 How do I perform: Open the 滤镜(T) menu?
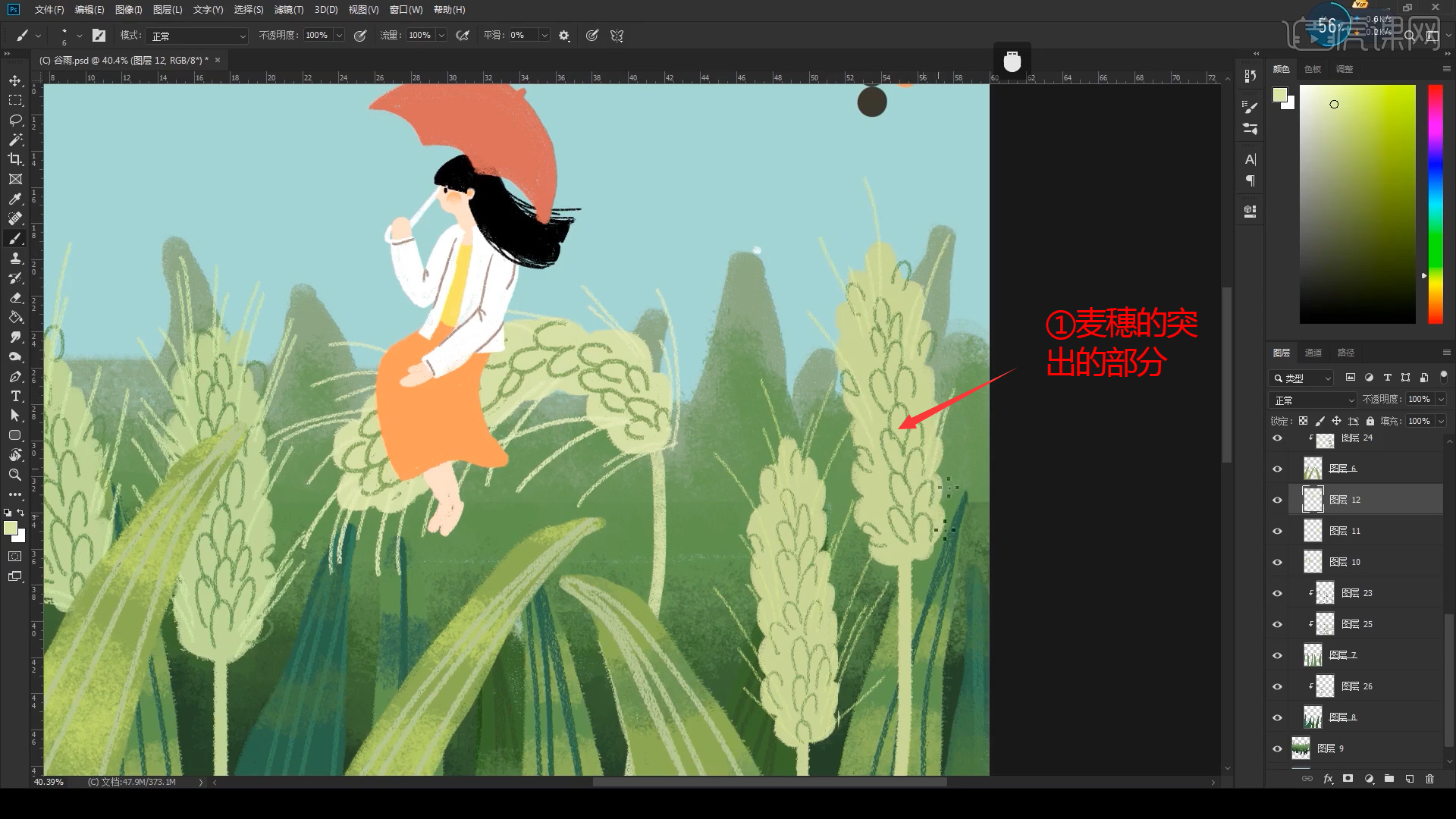tap(288, 10)
